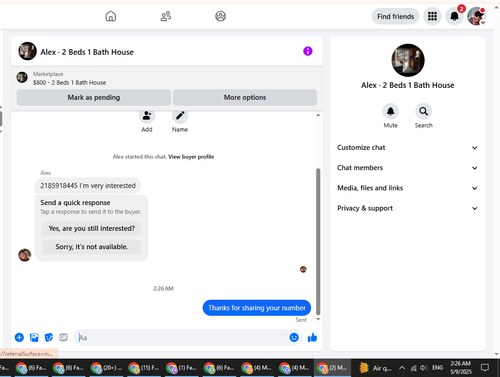This screenshot has width=500, height=377.
Task: Send 'Yes, are you still interested?' response
Action: [x=92, y=228]
